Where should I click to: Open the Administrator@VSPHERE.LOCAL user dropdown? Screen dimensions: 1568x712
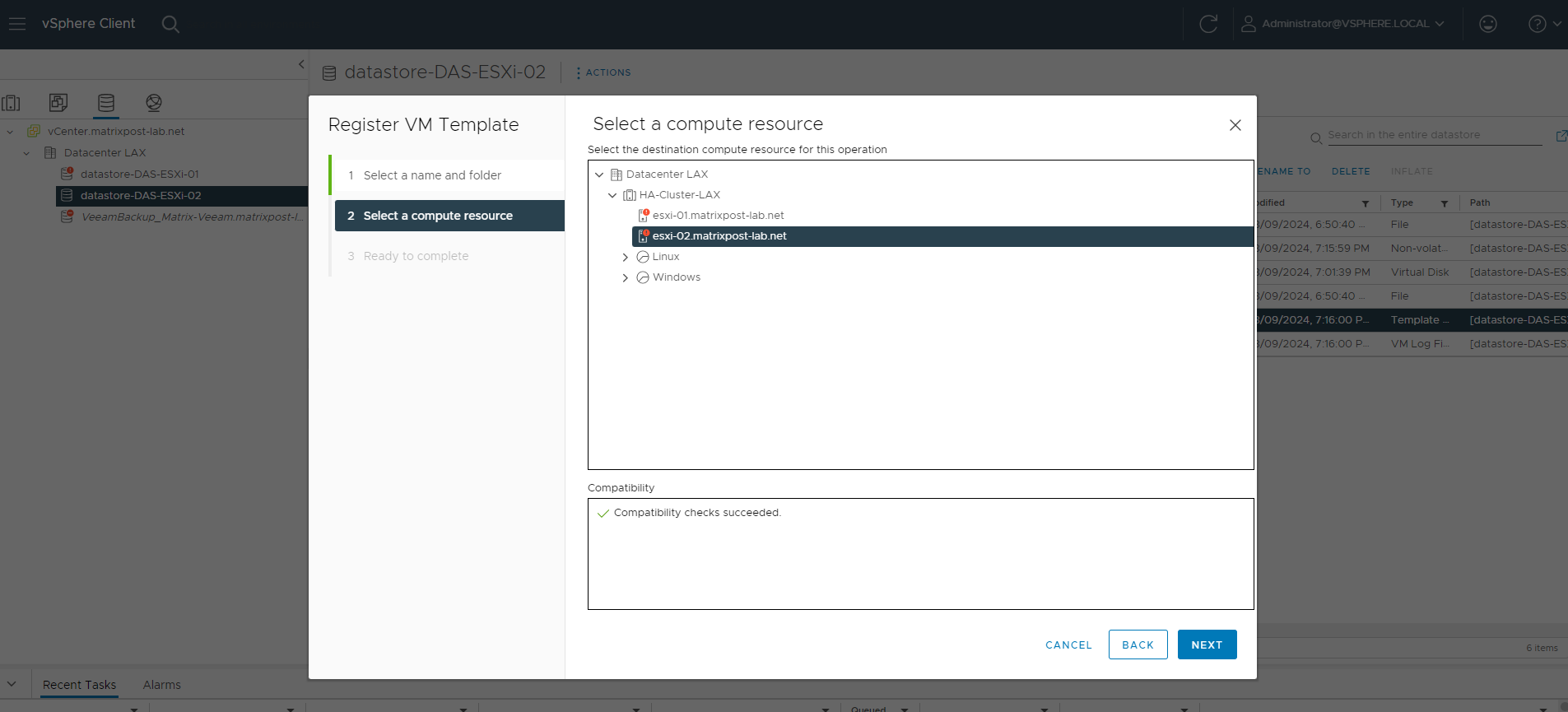click(1342, 24)
